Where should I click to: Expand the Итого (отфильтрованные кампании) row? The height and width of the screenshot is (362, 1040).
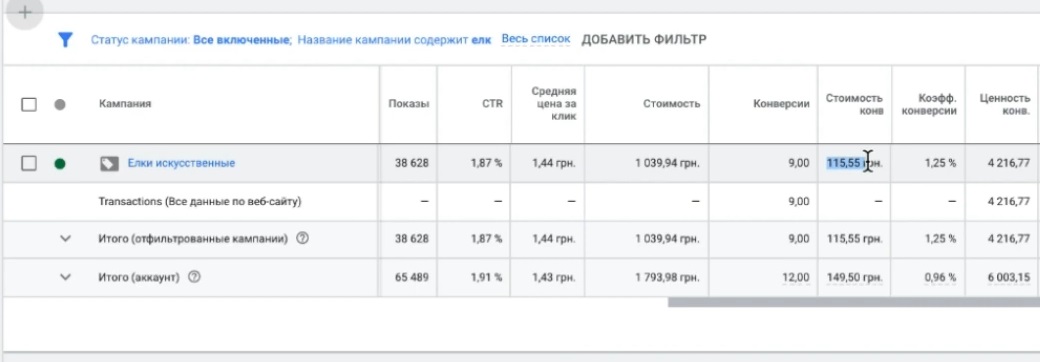[x=65, y=239]
